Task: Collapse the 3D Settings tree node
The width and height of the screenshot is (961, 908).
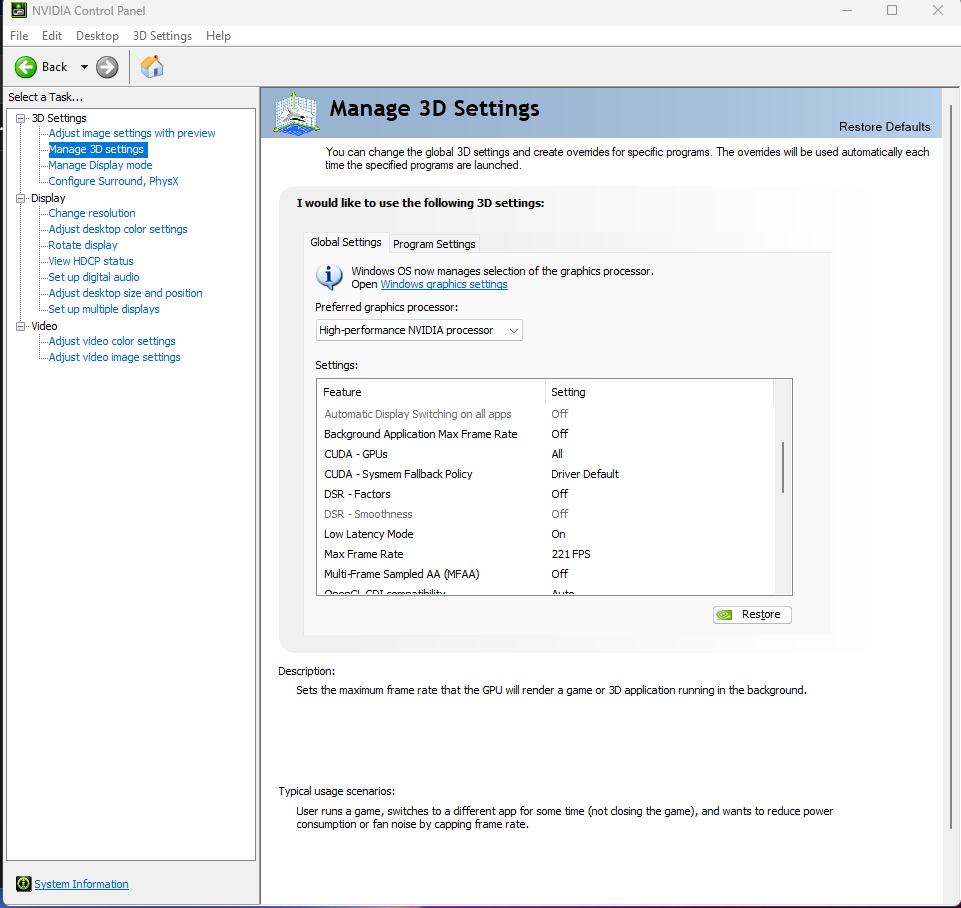Action: tap(20, 118)
